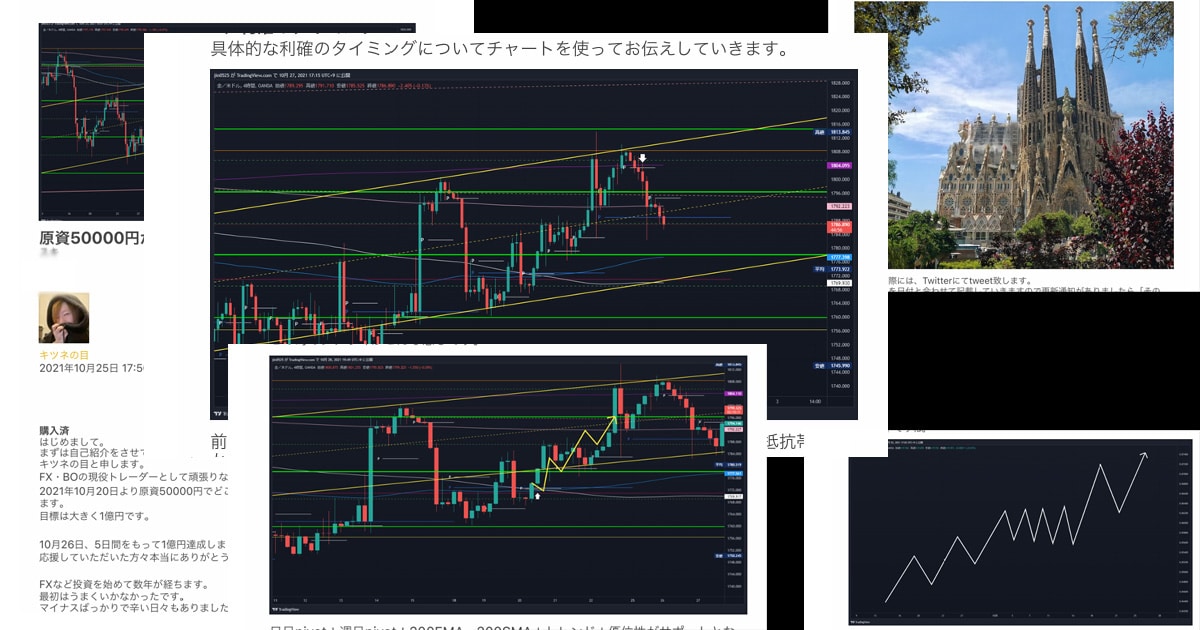Click the white down arrow on the large chart
Screen dimensions: 1200x630
(644, 159)
